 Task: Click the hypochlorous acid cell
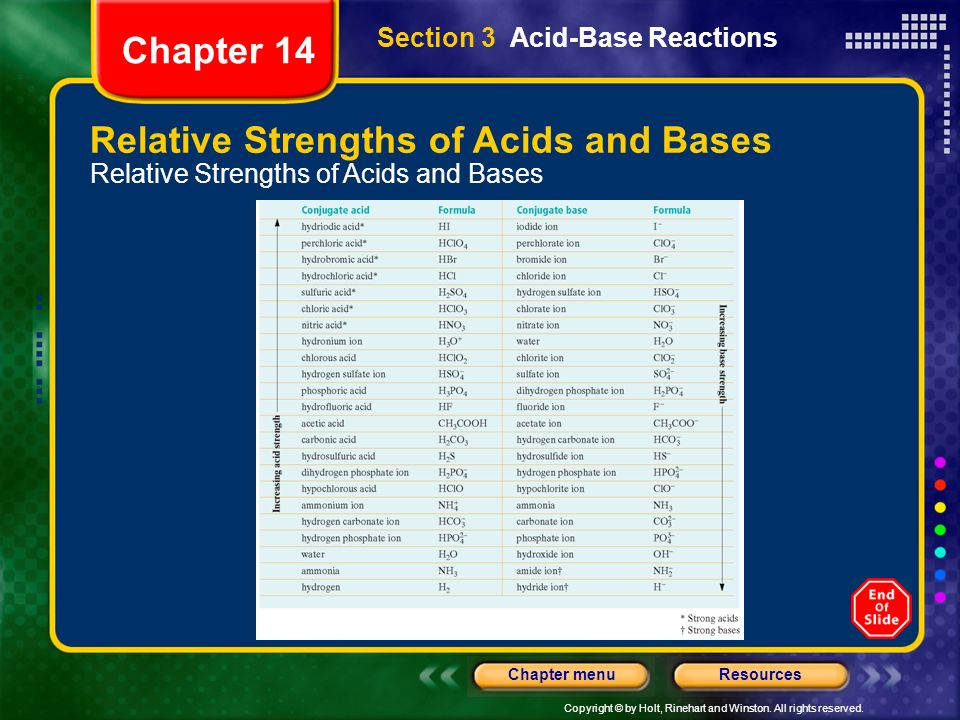[339, 489]
